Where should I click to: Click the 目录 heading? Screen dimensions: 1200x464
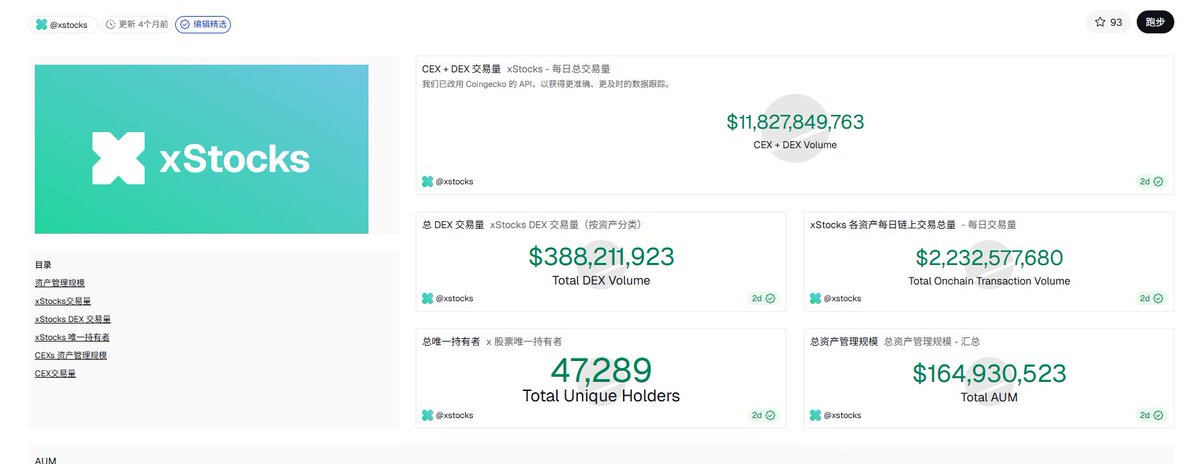(x=43, y=265)
